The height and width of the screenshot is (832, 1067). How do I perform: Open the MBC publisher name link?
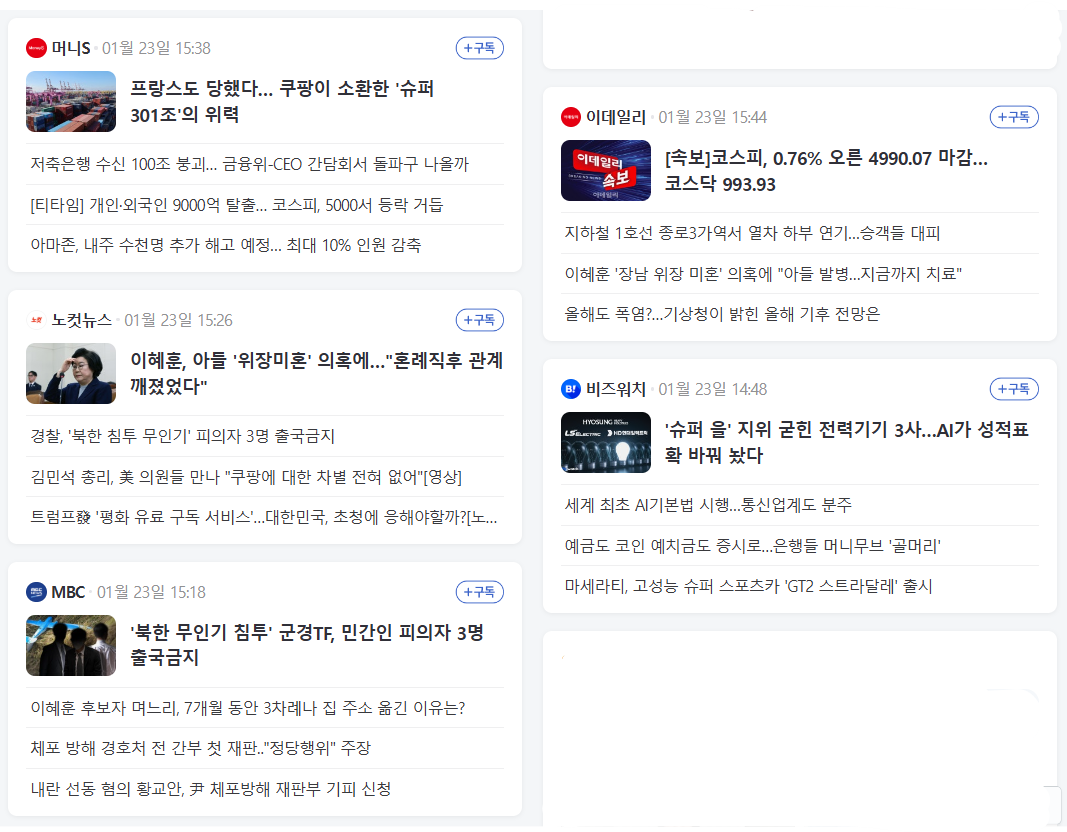click(68, 592)
